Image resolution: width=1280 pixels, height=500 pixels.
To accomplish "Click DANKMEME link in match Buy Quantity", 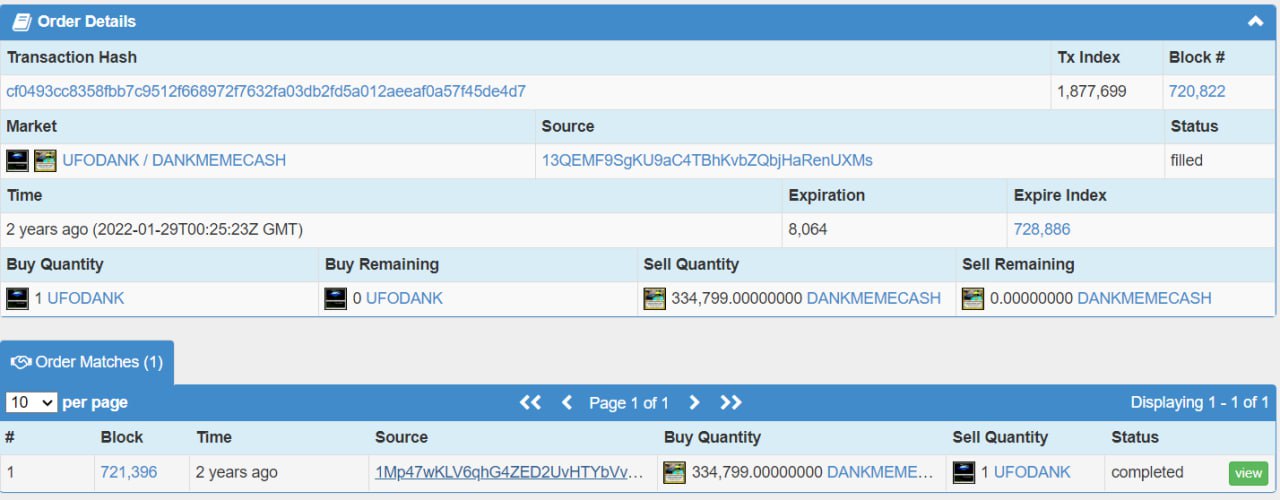I will 881,472.
